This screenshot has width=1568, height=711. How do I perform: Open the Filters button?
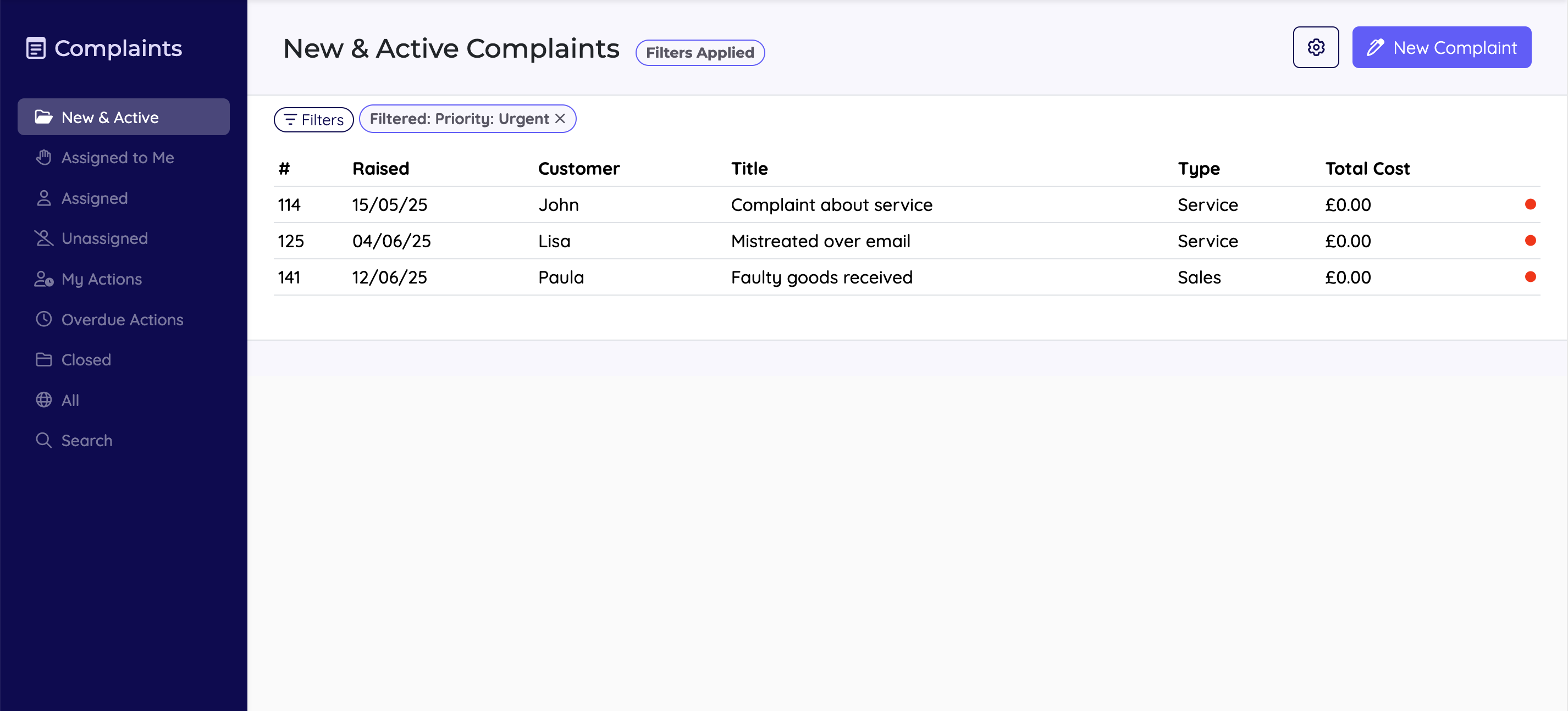point(313,119)
